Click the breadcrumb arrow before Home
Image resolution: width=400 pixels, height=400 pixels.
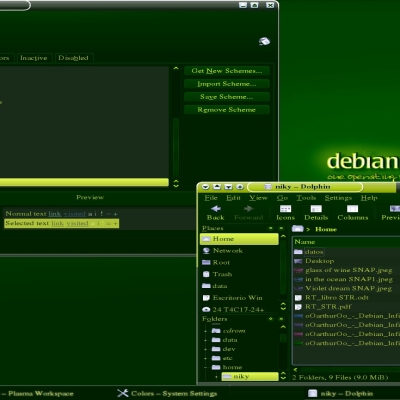[x=308, y=229]
